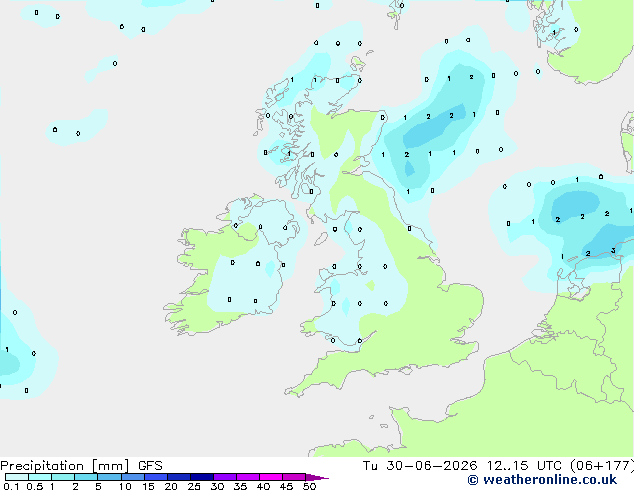Select the 45–50 mm legend swatch
This screenshot has height=490, width=634.
coord(294,477)
